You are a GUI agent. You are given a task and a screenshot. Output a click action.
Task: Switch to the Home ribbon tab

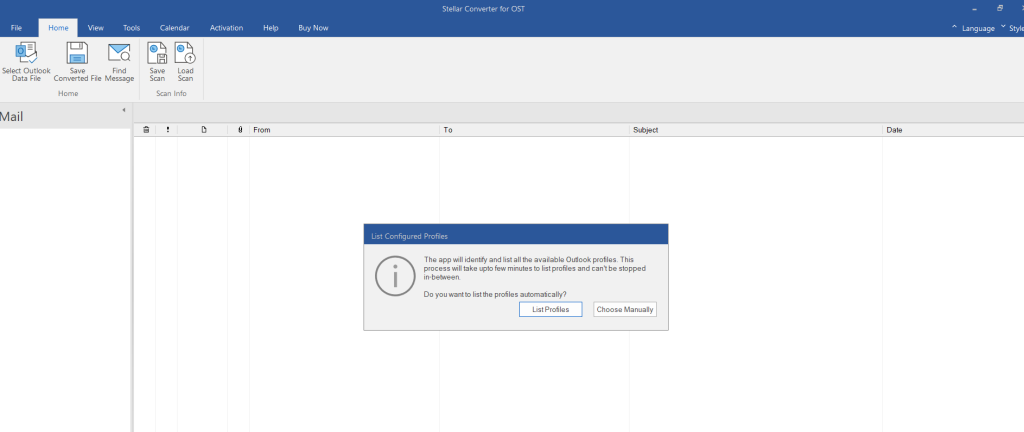coord(58,28)
